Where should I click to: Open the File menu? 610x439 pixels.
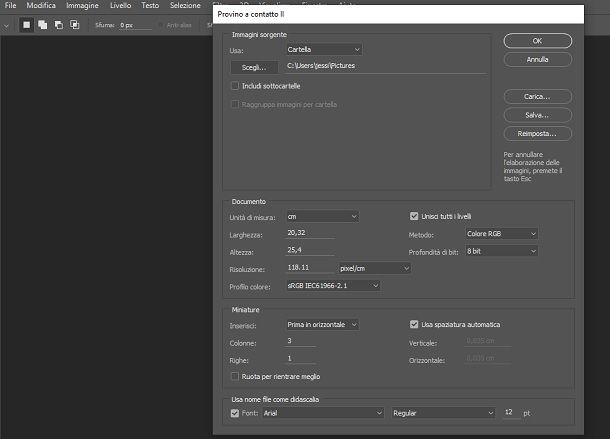coord(11,5)
